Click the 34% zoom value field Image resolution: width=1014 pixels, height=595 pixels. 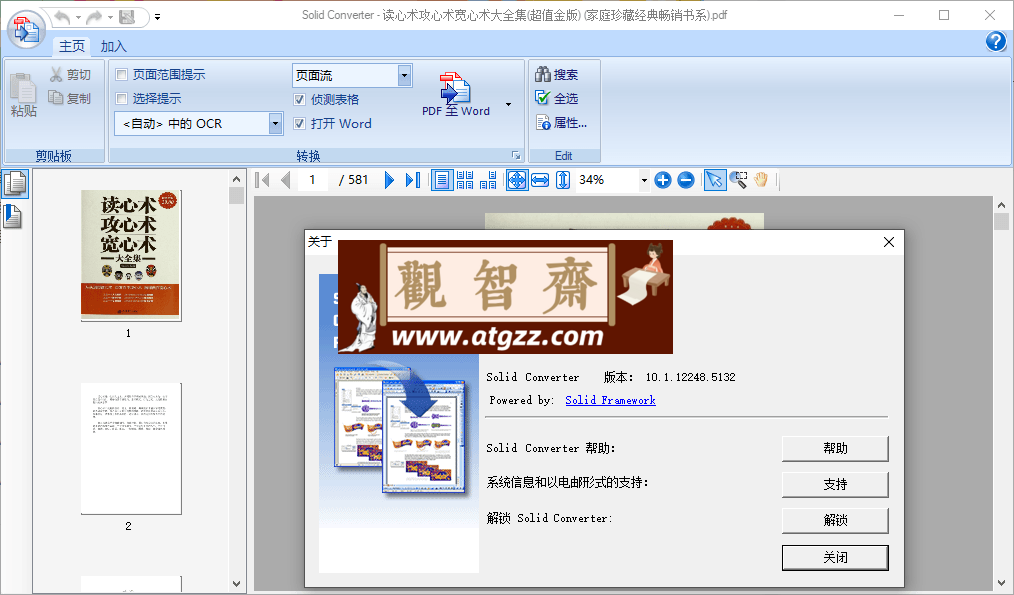point(607,180)
